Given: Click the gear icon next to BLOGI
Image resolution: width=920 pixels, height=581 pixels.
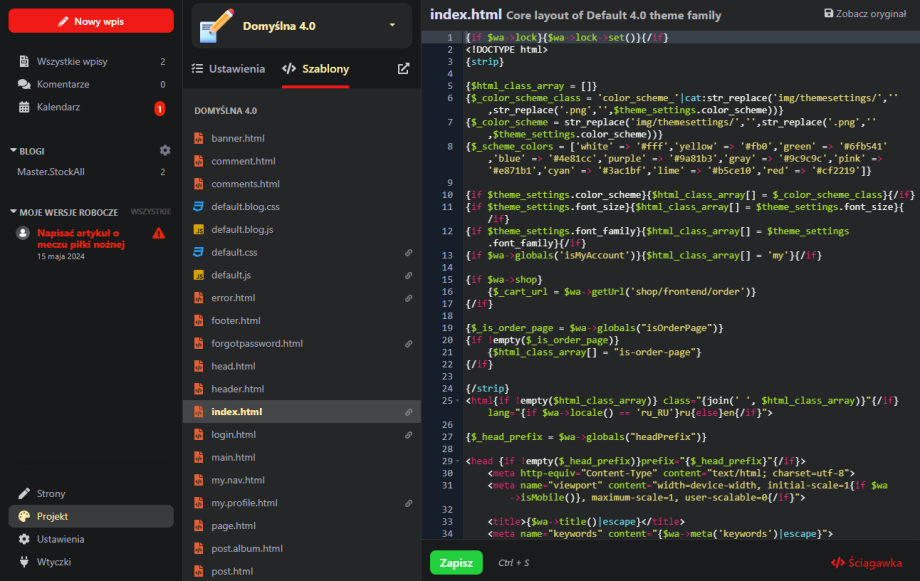Looking at the screenshot, I should pos(165,150).
